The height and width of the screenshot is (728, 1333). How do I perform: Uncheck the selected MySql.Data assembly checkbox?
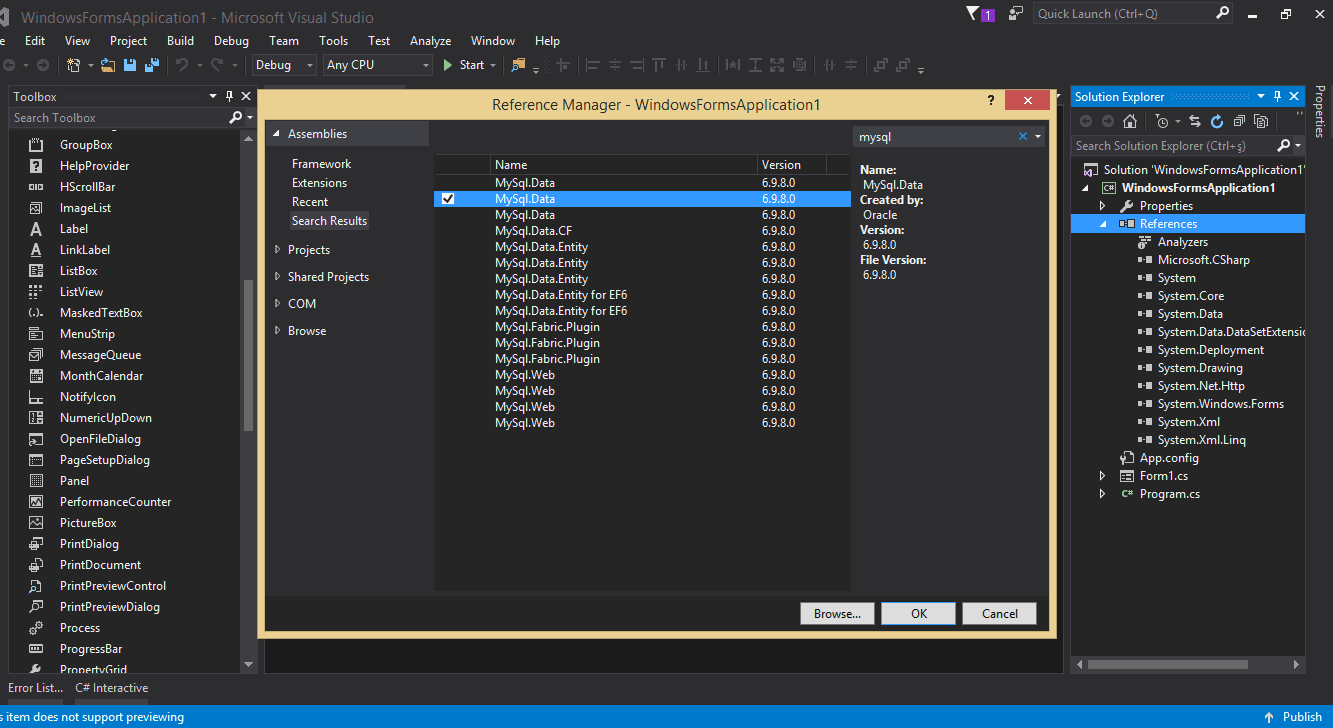448,199
